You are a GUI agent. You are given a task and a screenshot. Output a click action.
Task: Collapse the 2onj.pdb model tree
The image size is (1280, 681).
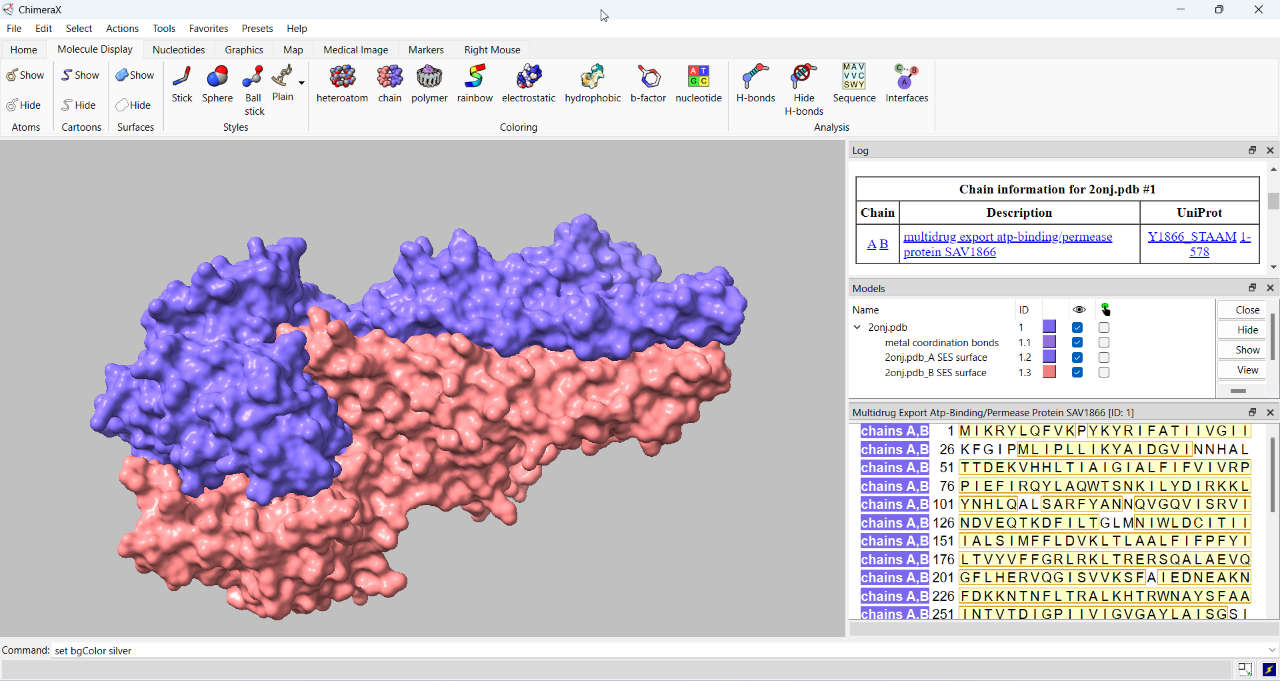pyautogui.click(x=857, y=327)
